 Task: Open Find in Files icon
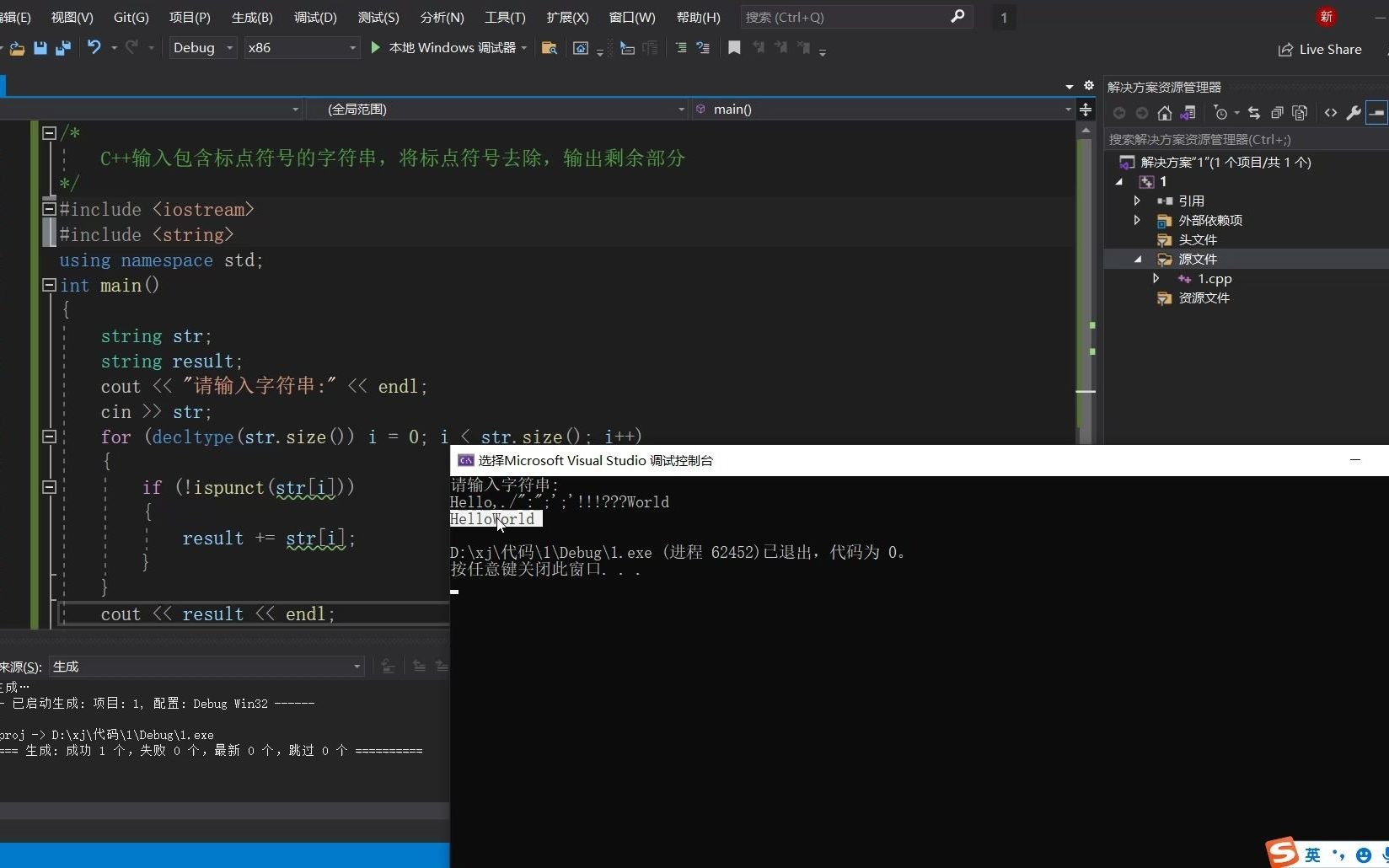[x=549, y=48]
